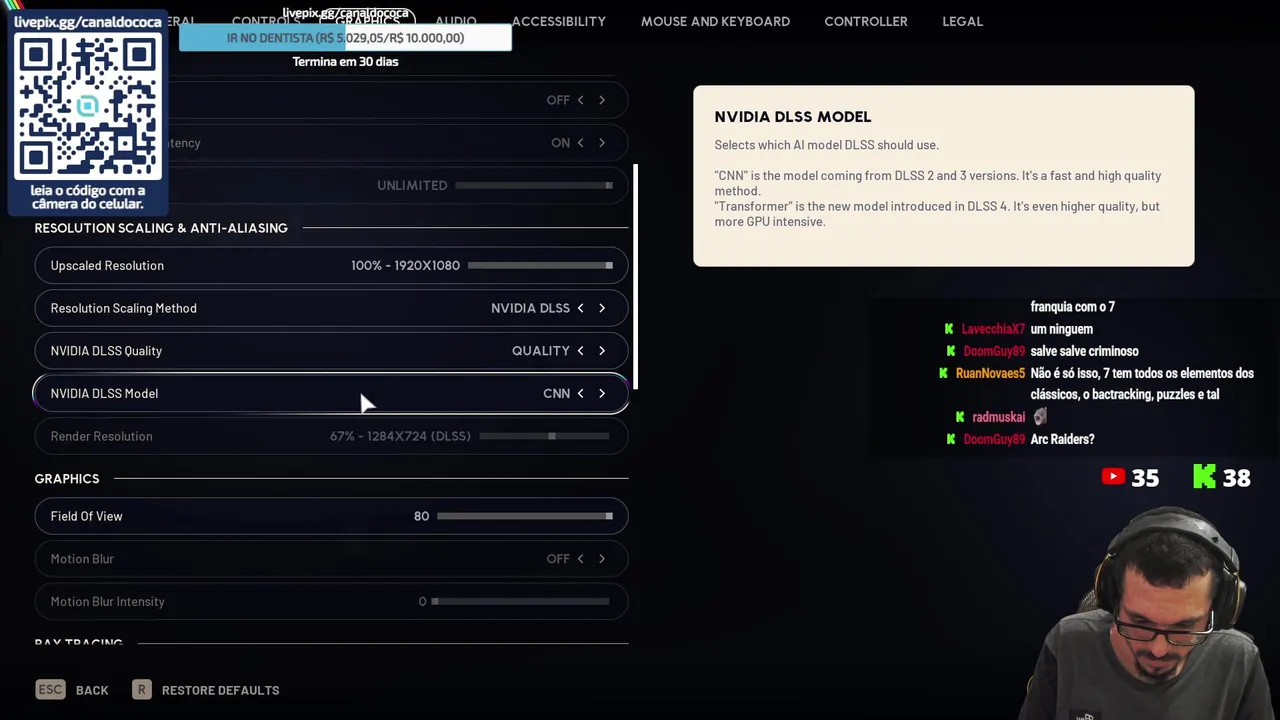Image resolution: width=1280 pixels, height=720 pixels.
Task: Click the Resolution Scaling & Anti-Aliasing header
Action: coord(161,228)
